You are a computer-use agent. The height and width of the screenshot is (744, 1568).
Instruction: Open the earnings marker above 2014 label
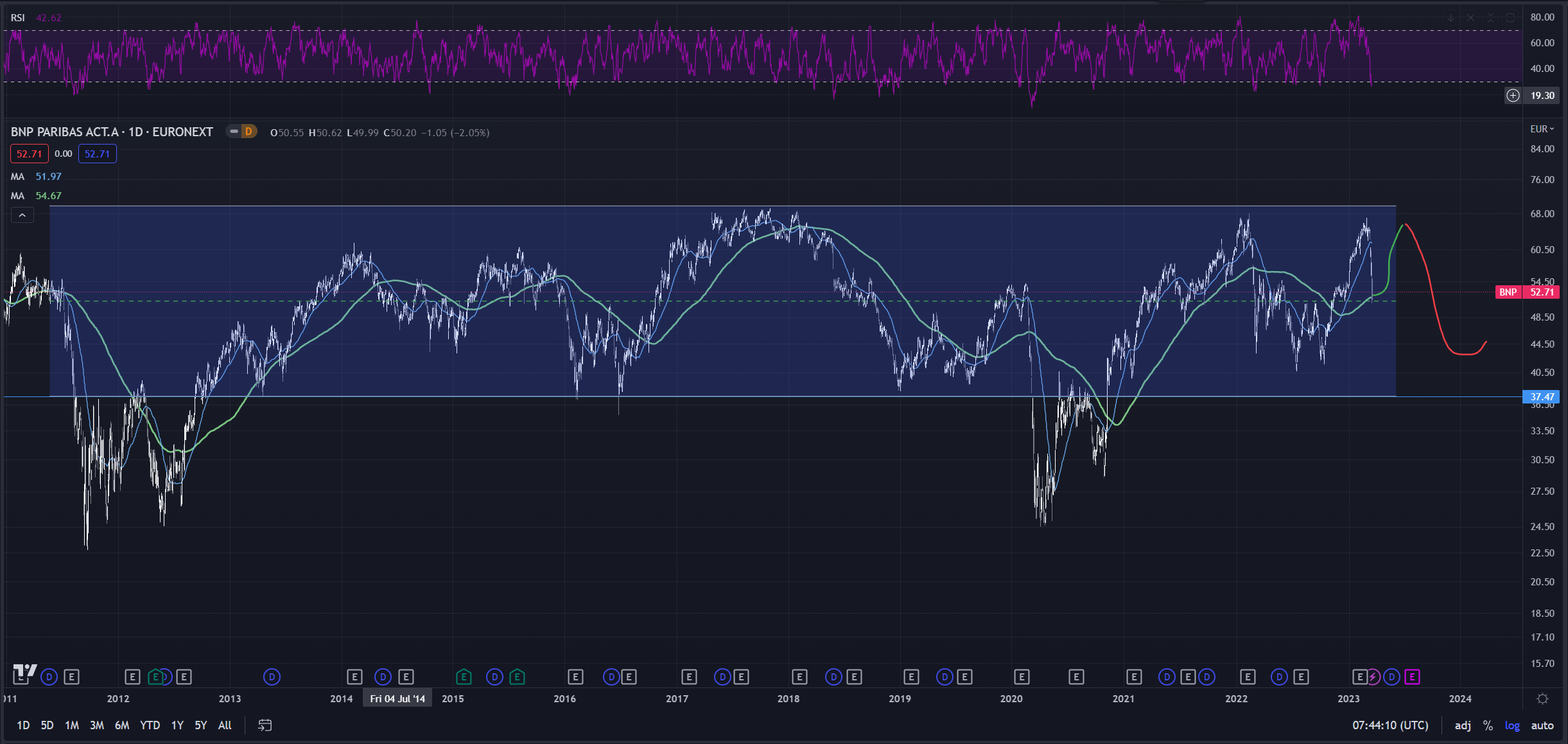(354, 677)
